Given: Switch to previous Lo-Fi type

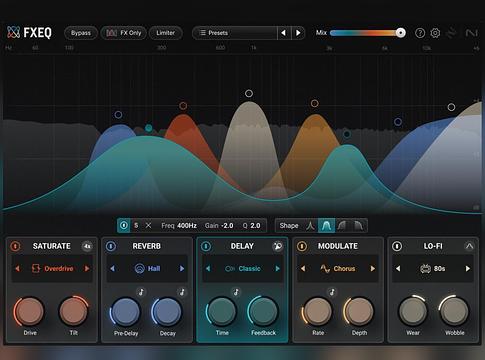Looking at the screenshot, I should (398, 269).
